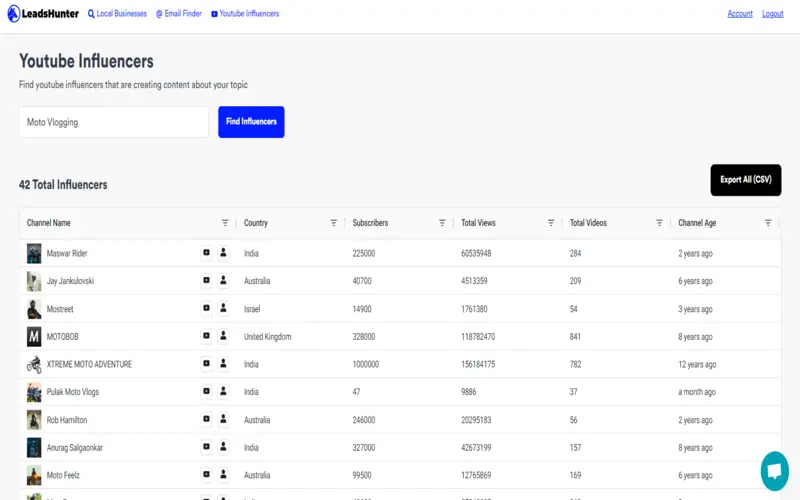Click XTREME MOTO ADVENTURE channel thumbnail
800x500 pixels.
click(x=34, y=364)
